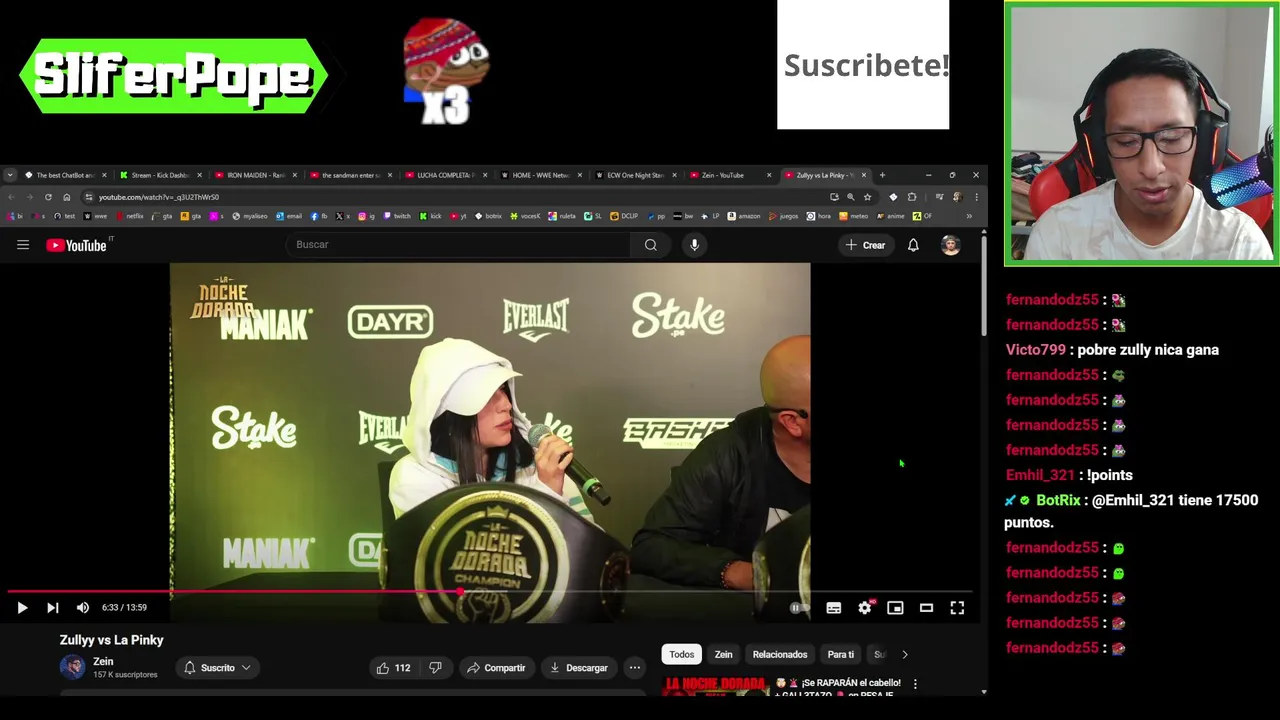1280x720 pixels.
Task: Open account avatar menu
Action: coord(950,245)
